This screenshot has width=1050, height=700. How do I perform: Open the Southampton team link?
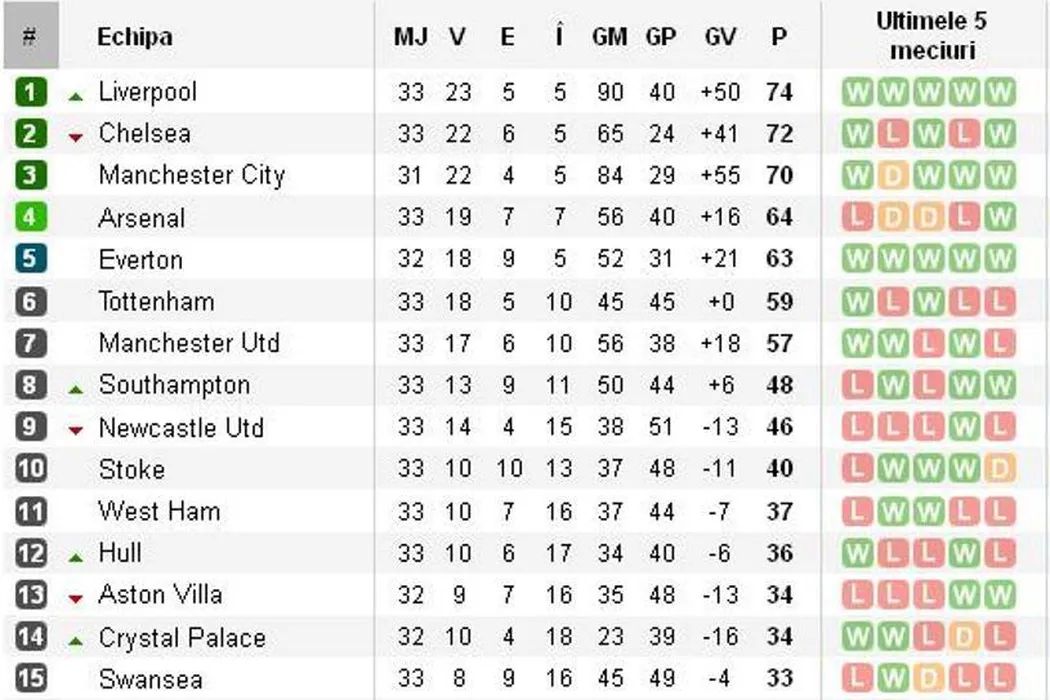[x=174, y=385]
